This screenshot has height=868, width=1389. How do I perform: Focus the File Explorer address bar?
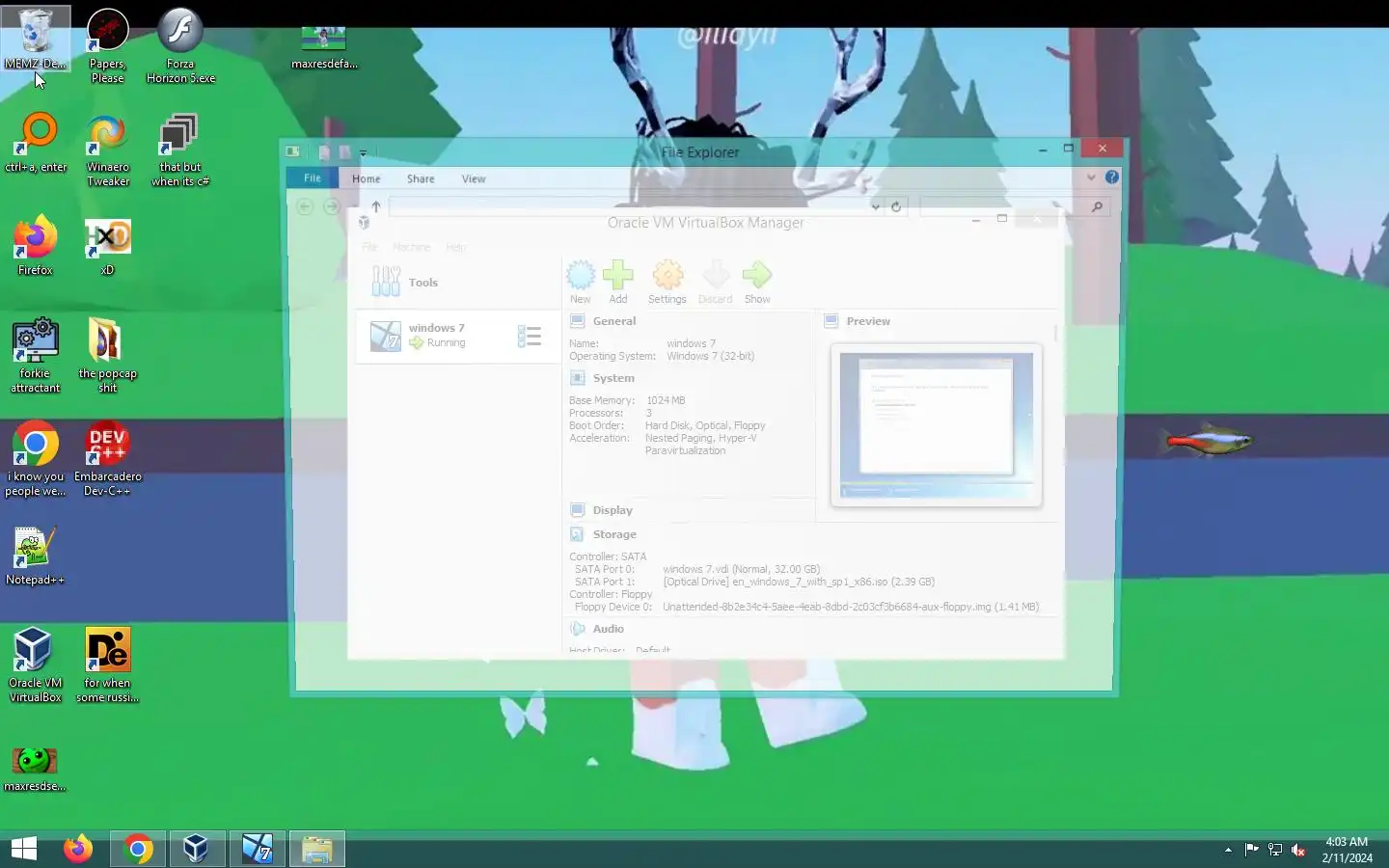coord(628,206)
